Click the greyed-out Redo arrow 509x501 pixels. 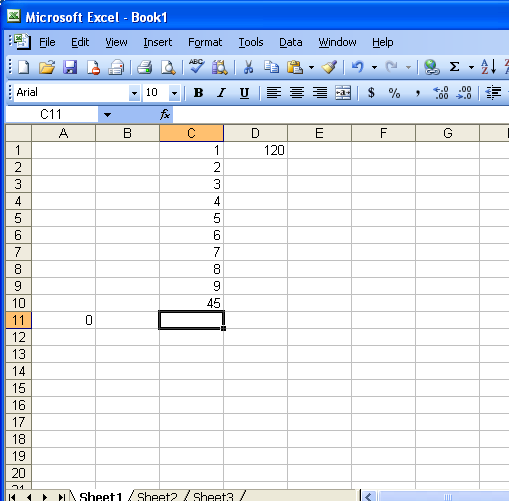coord(391,67)
